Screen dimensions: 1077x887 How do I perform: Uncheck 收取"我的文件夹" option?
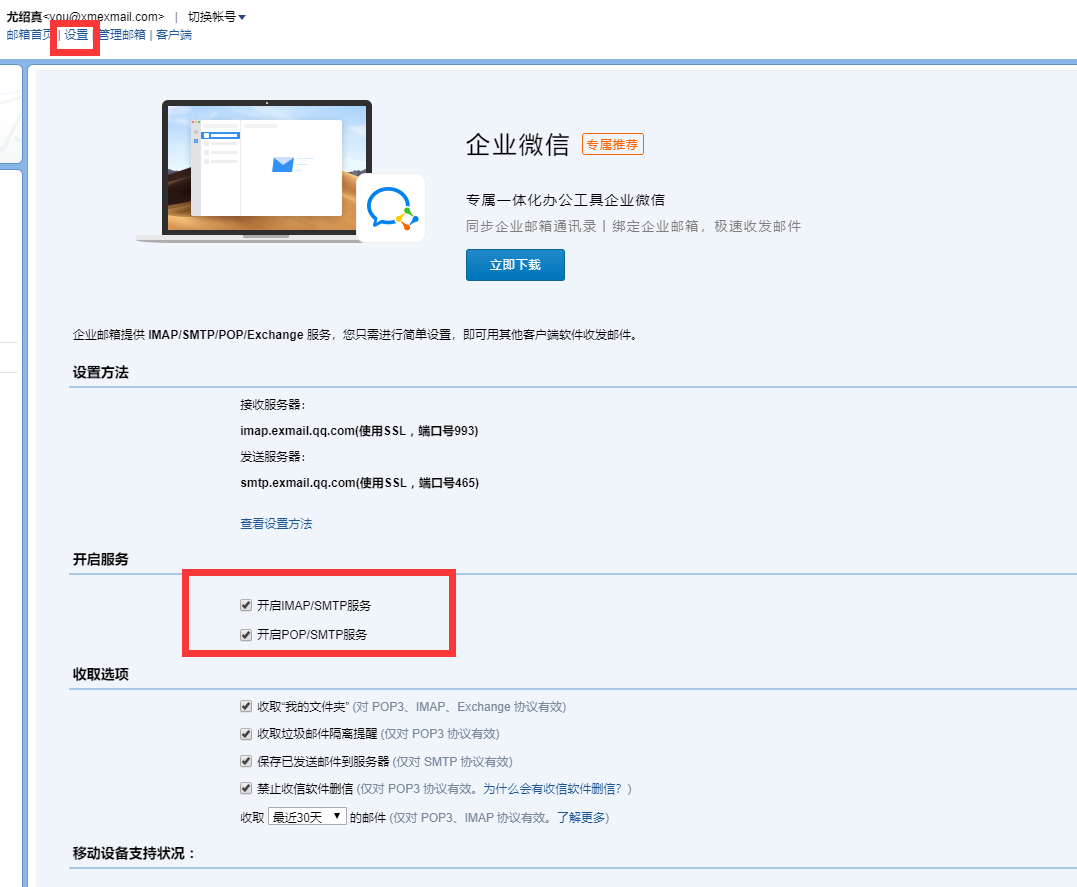point(246,706)
